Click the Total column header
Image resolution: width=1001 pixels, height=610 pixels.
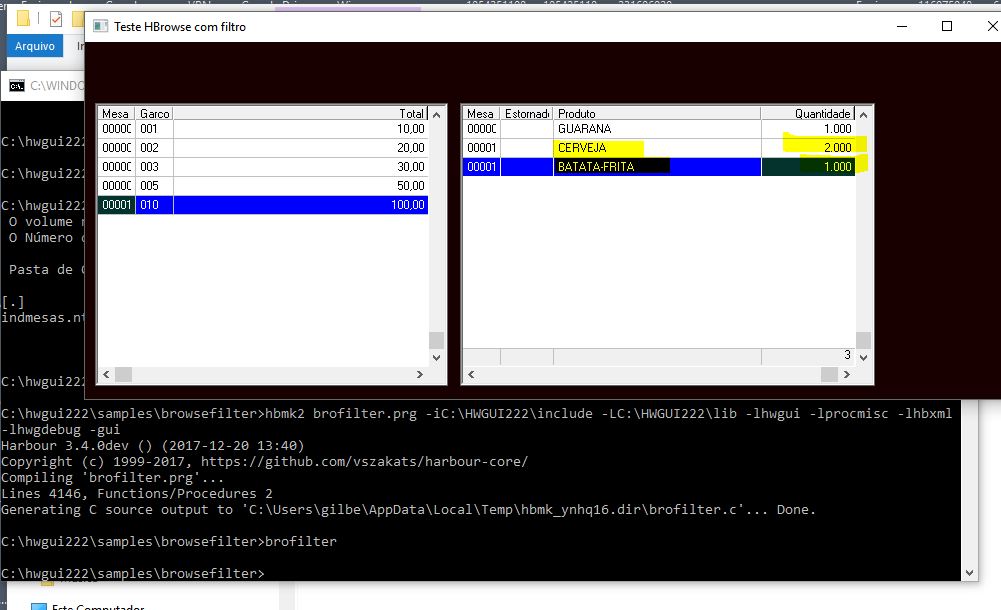pos(300,114)
